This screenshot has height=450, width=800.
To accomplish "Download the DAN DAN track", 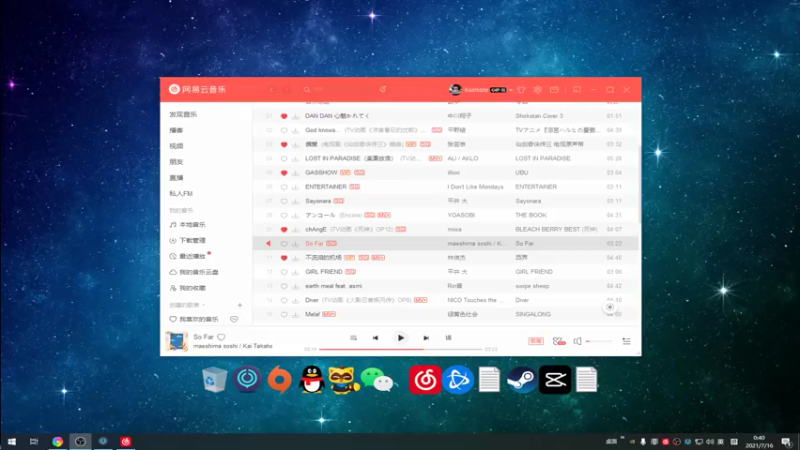I will tap(295, 116).
